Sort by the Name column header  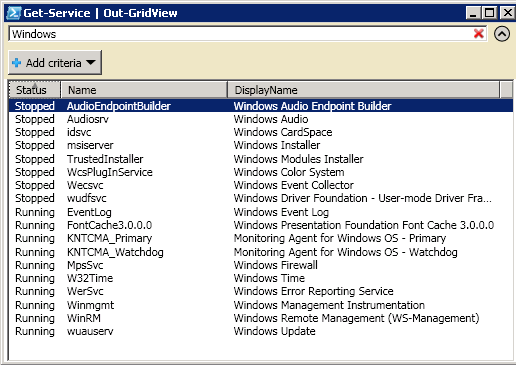pyautogui.click(x=144, y=90)
